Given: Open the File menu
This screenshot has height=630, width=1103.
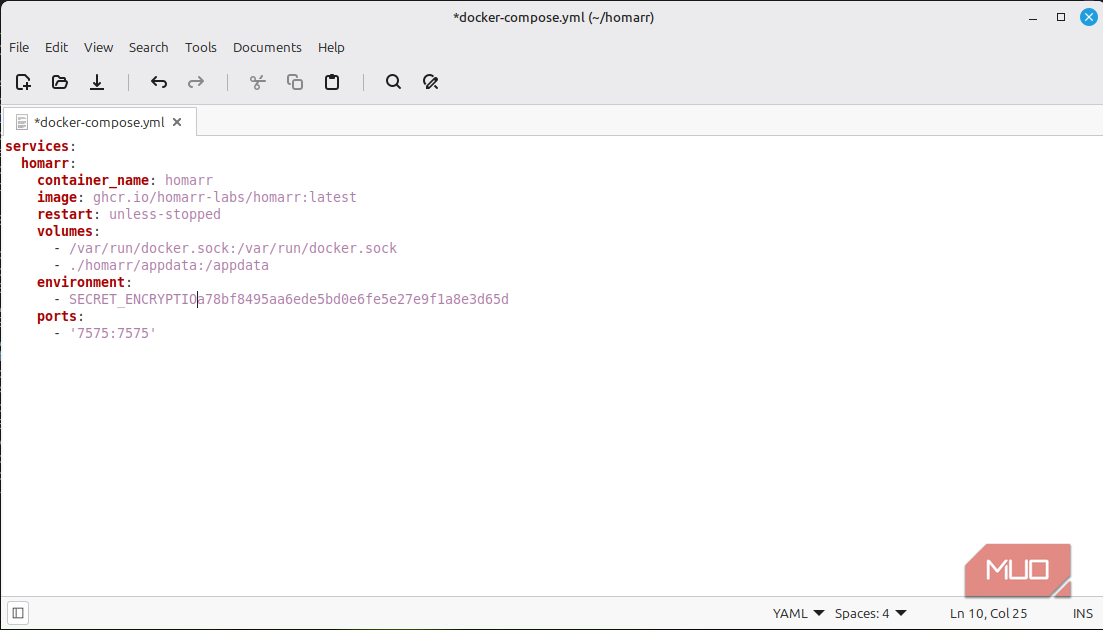Looking at the screenshot, I should click(19, 48).
